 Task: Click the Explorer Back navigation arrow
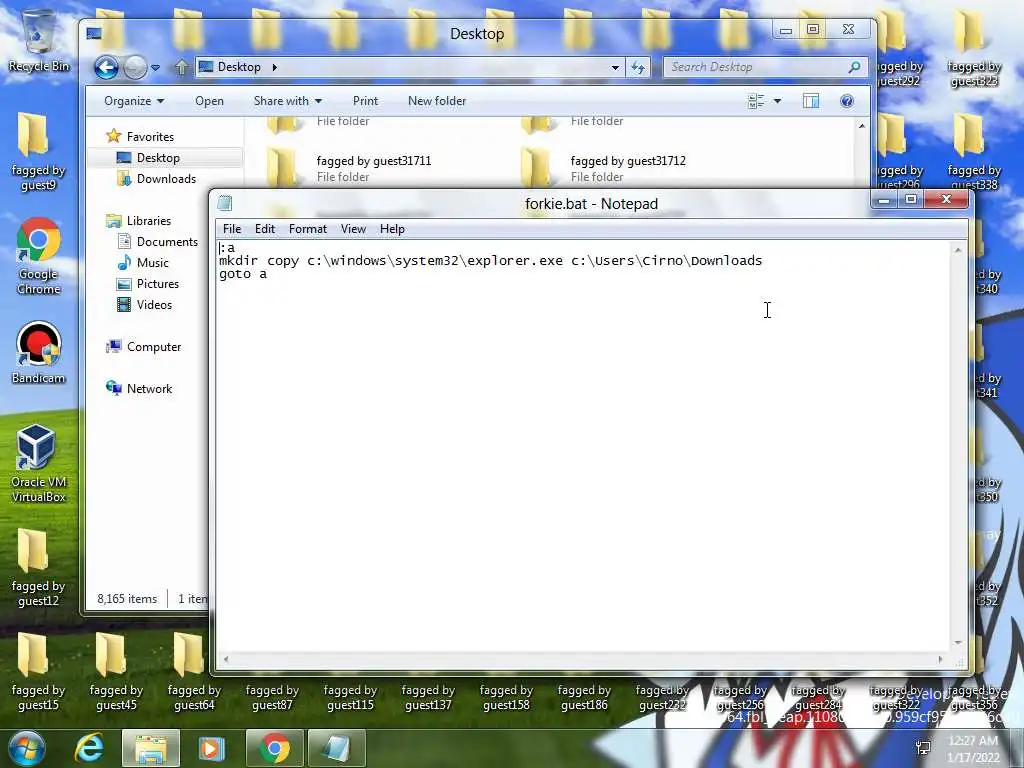tap(106, 67)
